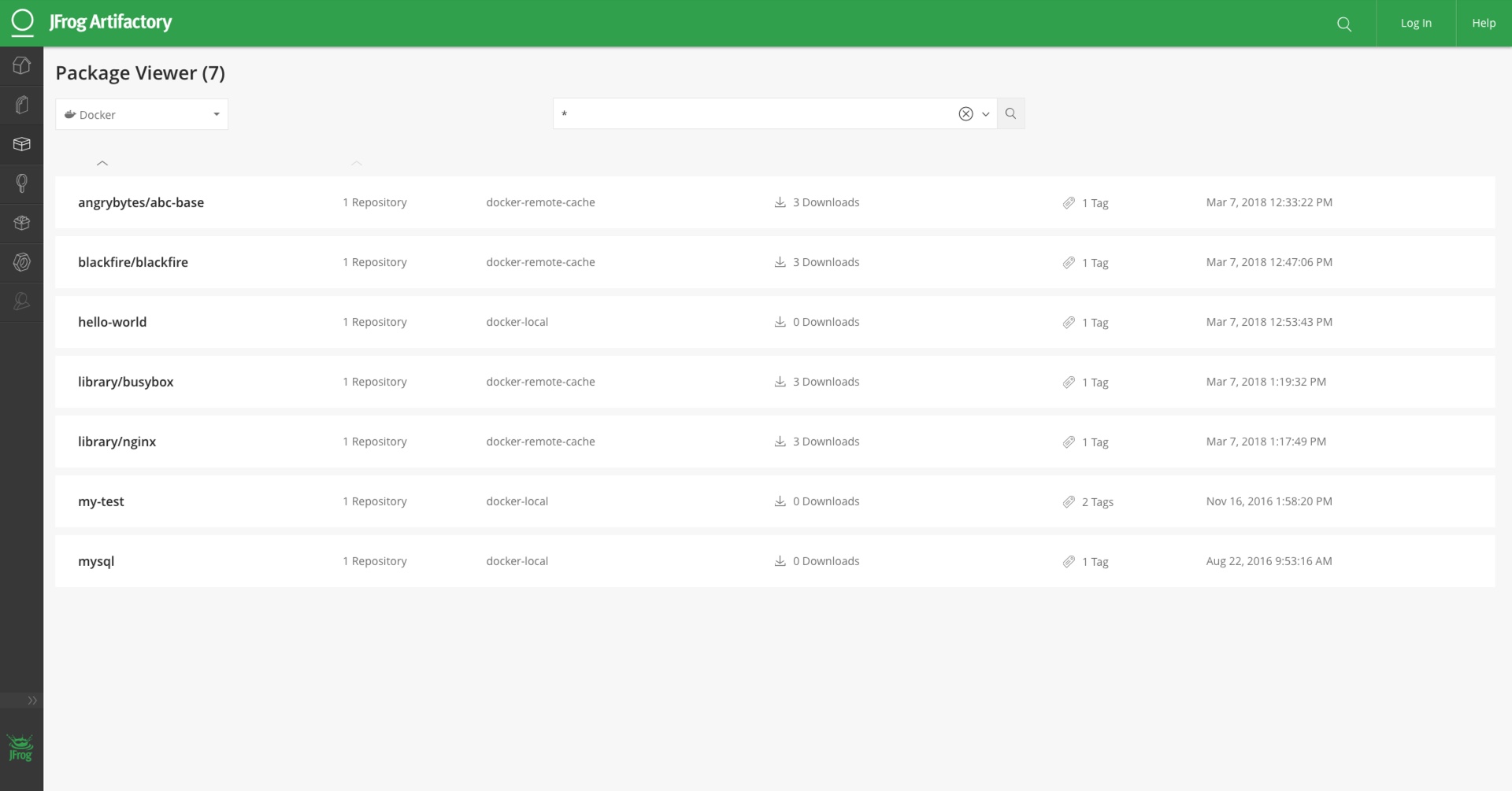Open the Help menu
The width and height of the screenshot is (1512, 791).
point(1483,23)
